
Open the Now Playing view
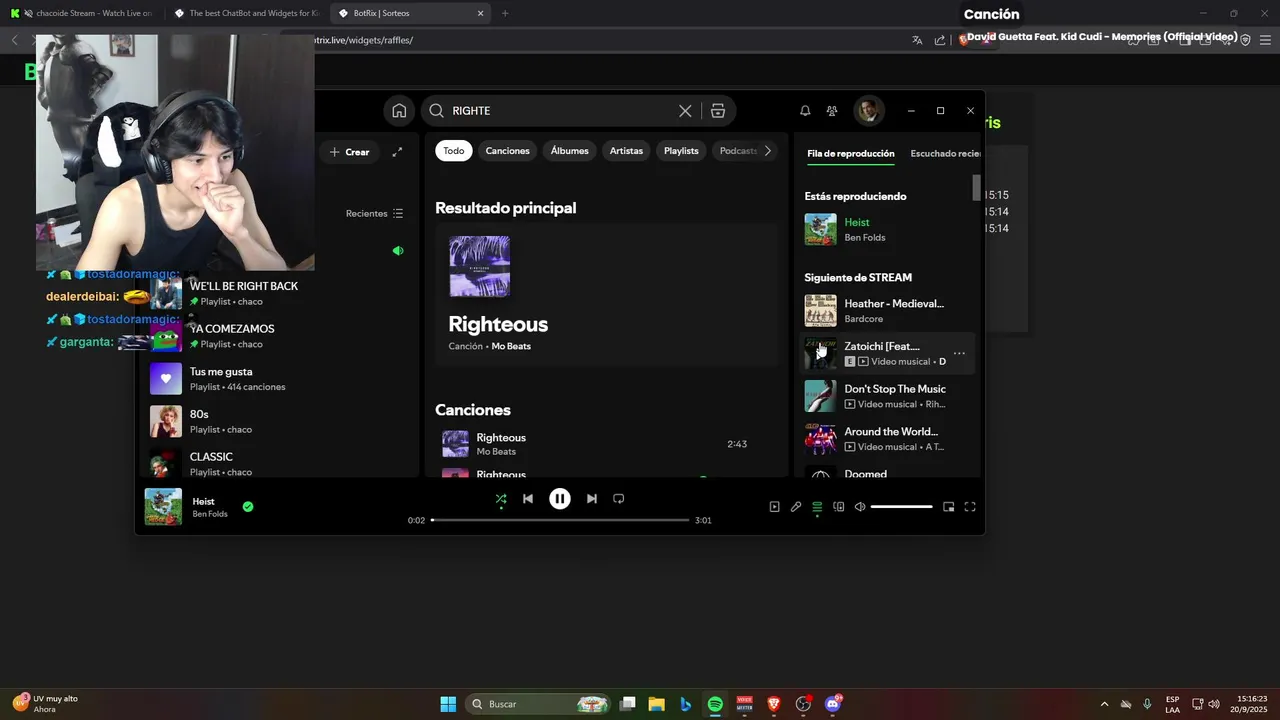[774, 507]
